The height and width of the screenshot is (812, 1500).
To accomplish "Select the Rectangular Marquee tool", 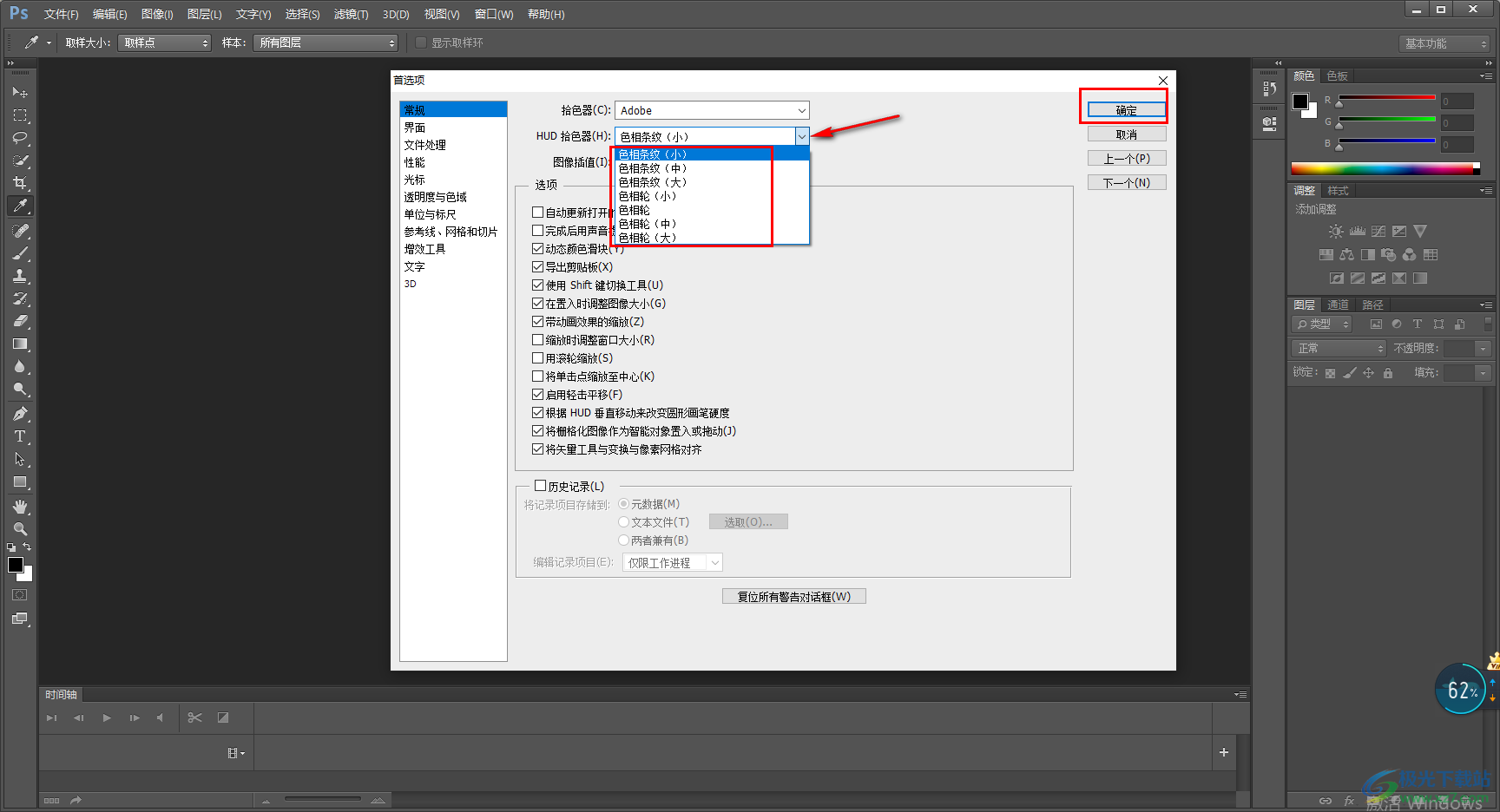I will point(20,115).
